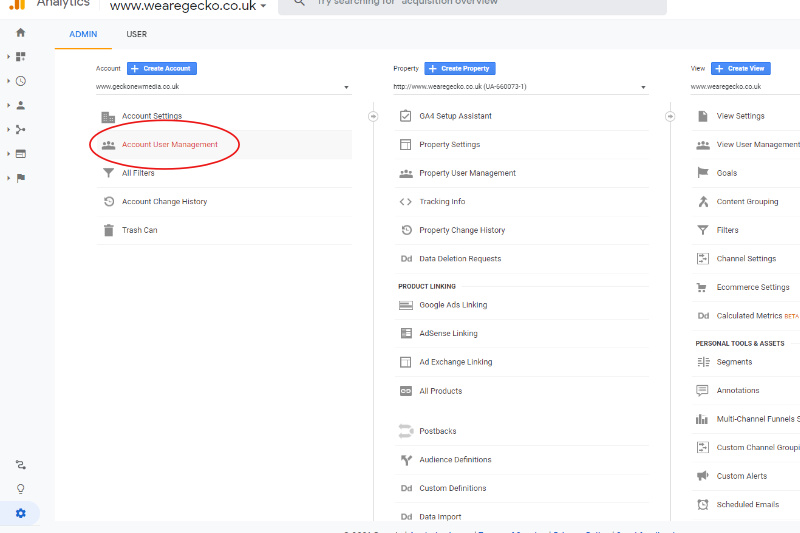Open the Behavior window icon in sidebar
Viewport: 800px width, 533px height.
[20, 154]
